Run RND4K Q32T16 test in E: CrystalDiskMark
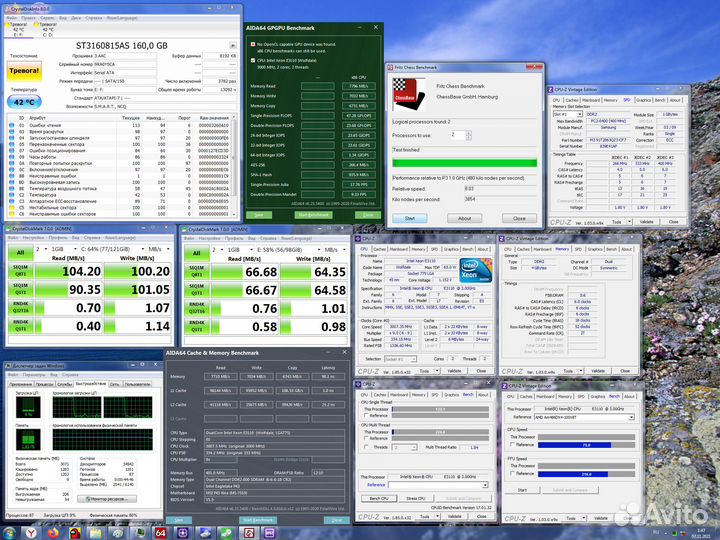This screenshot has width=720, height=540. pyautogui.click(x=197, y=308)
